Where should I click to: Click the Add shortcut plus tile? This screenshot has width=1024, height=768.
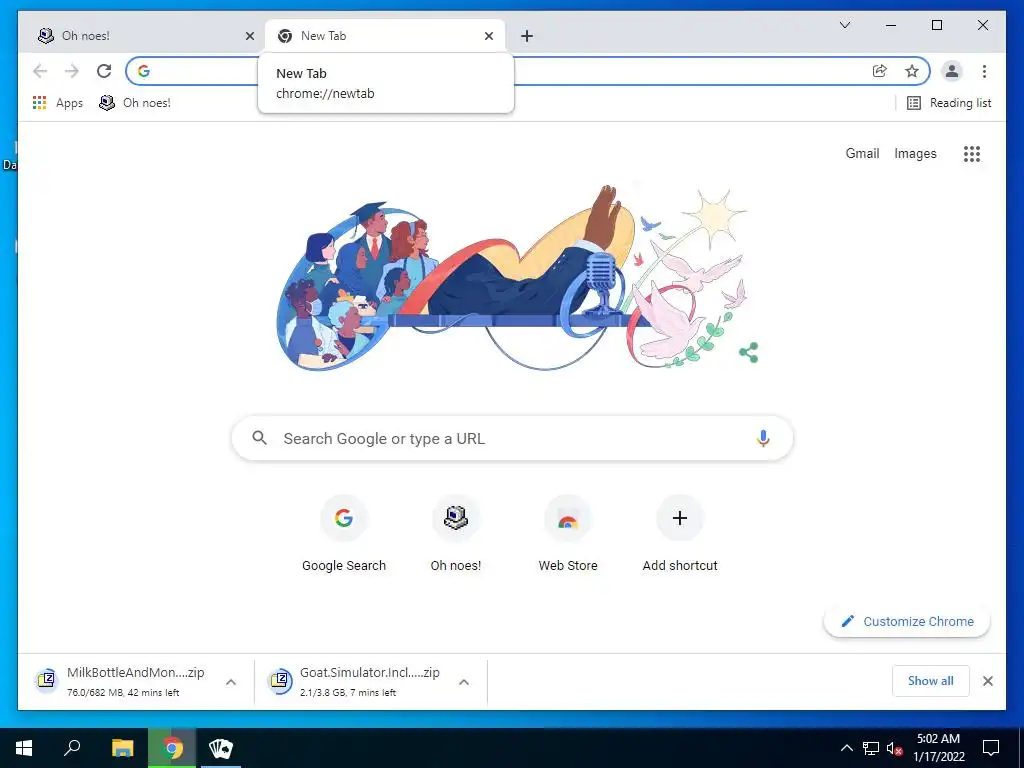(680, 534)
